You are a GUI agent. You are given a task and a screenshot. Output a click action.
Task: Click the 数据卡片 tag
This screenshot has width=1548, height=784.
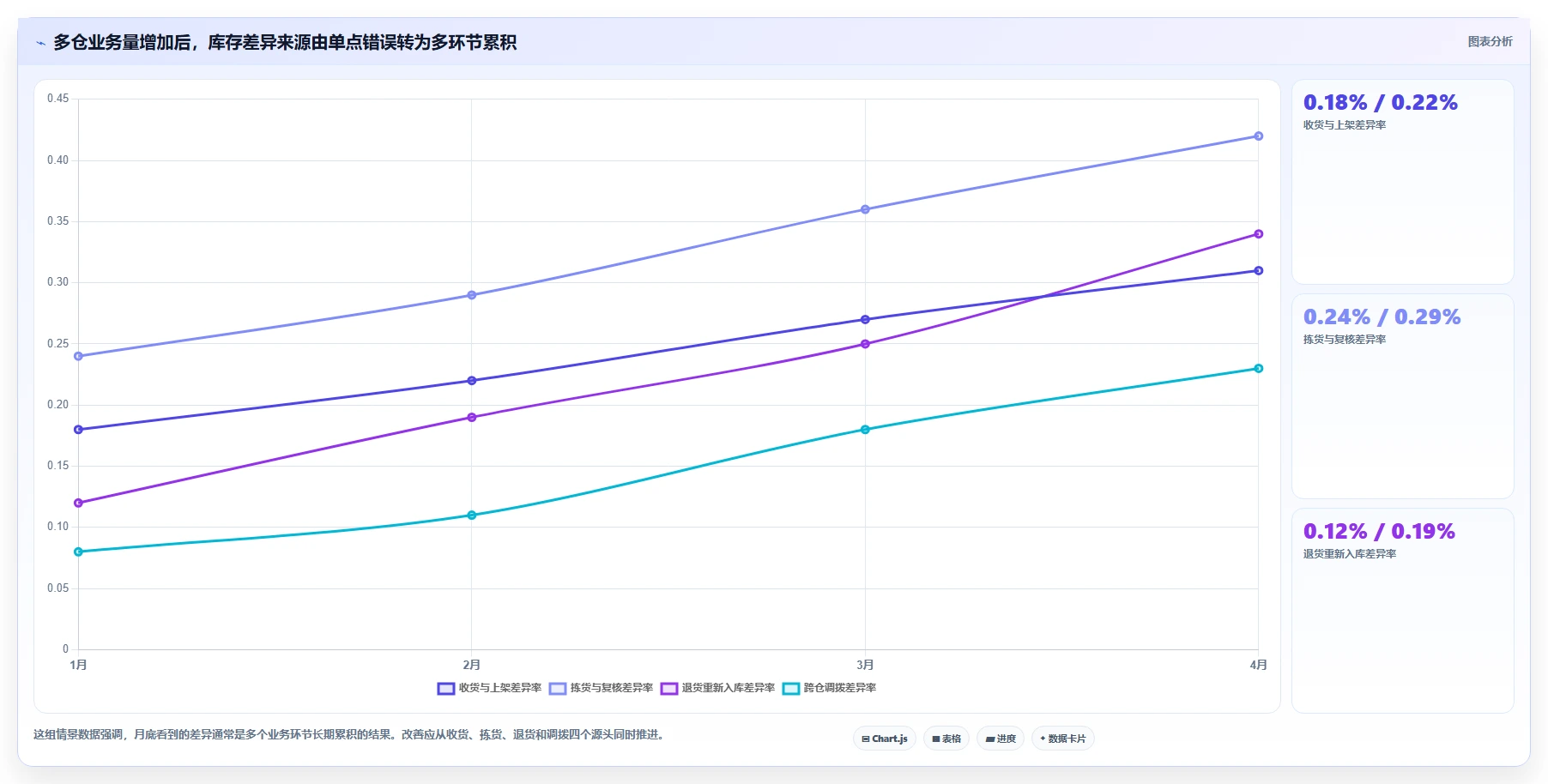(1063, 739)
